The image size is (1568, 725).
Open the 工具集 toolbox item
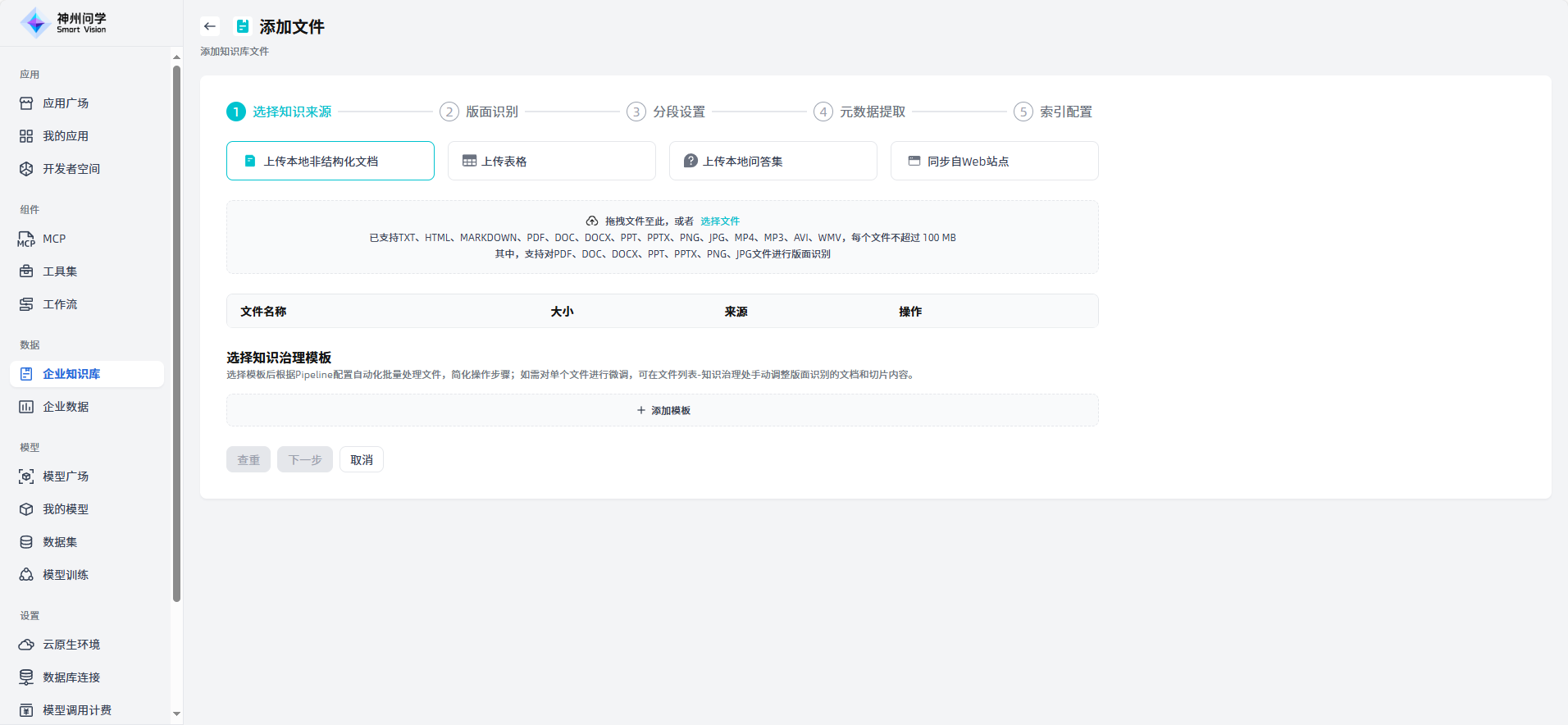60,271
